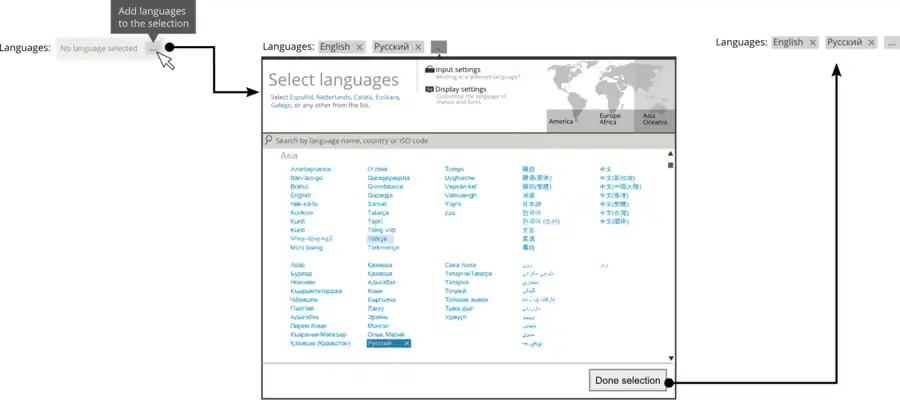Click the Display settings icon

429,89
